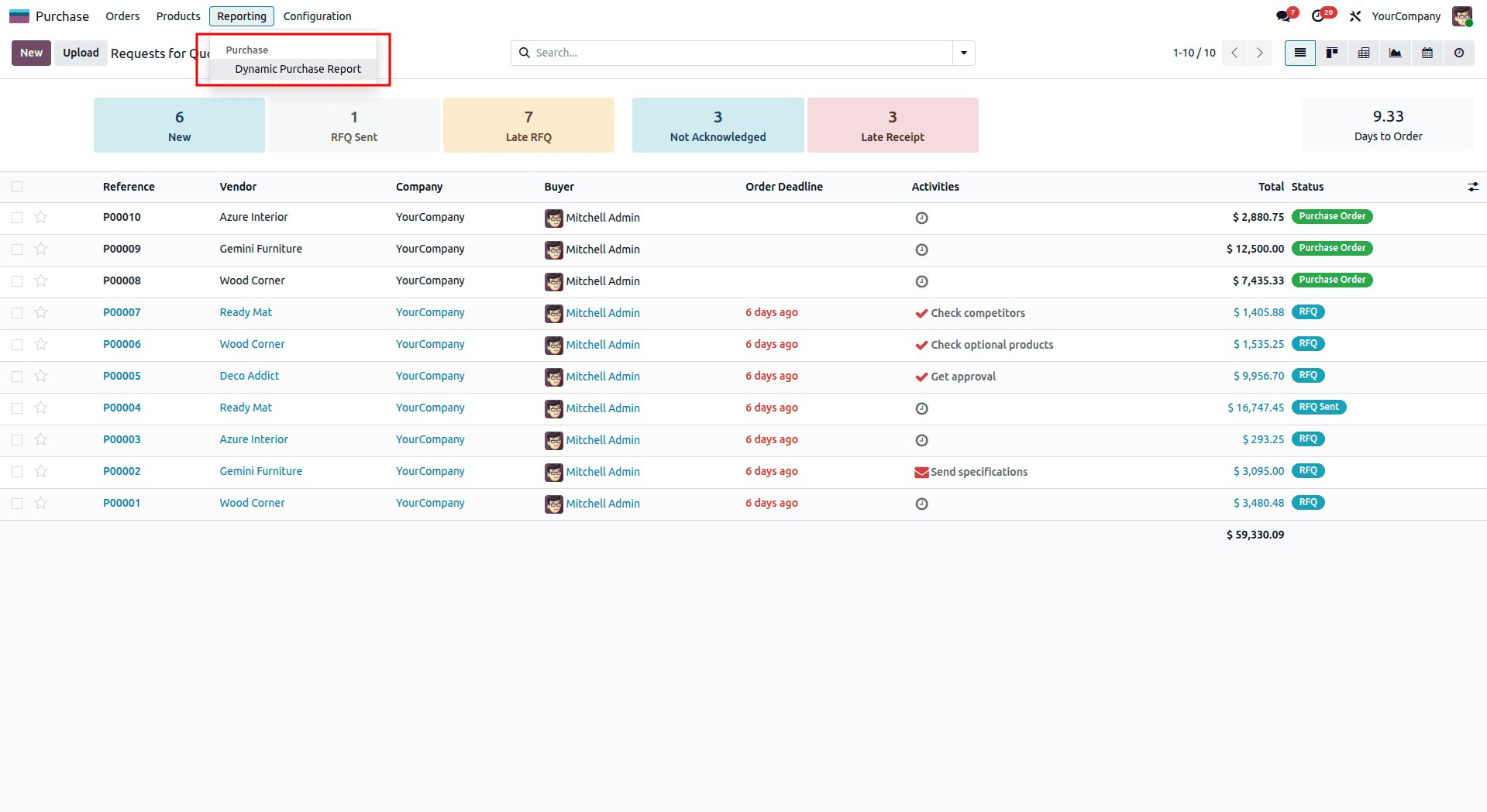The width and height of the screenshot is (1487, 812).
Task: Open the search filters dropdown
Action: click(x=963, y=53)
